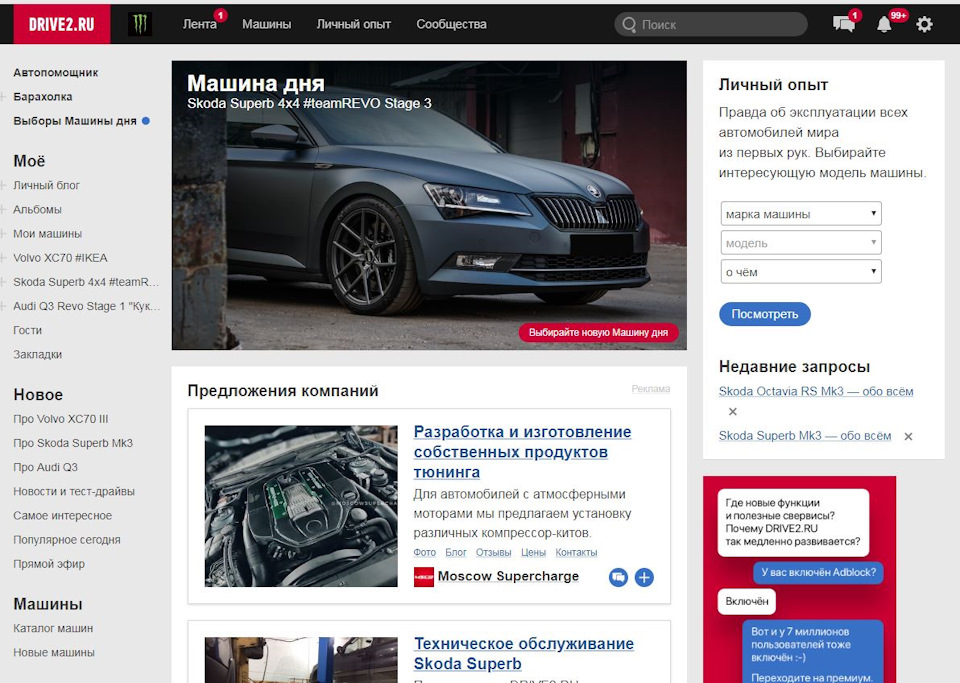Open Moscow Supercharge Блог link
The width and height of the screenshot is (960, 683).
[456, 552]
